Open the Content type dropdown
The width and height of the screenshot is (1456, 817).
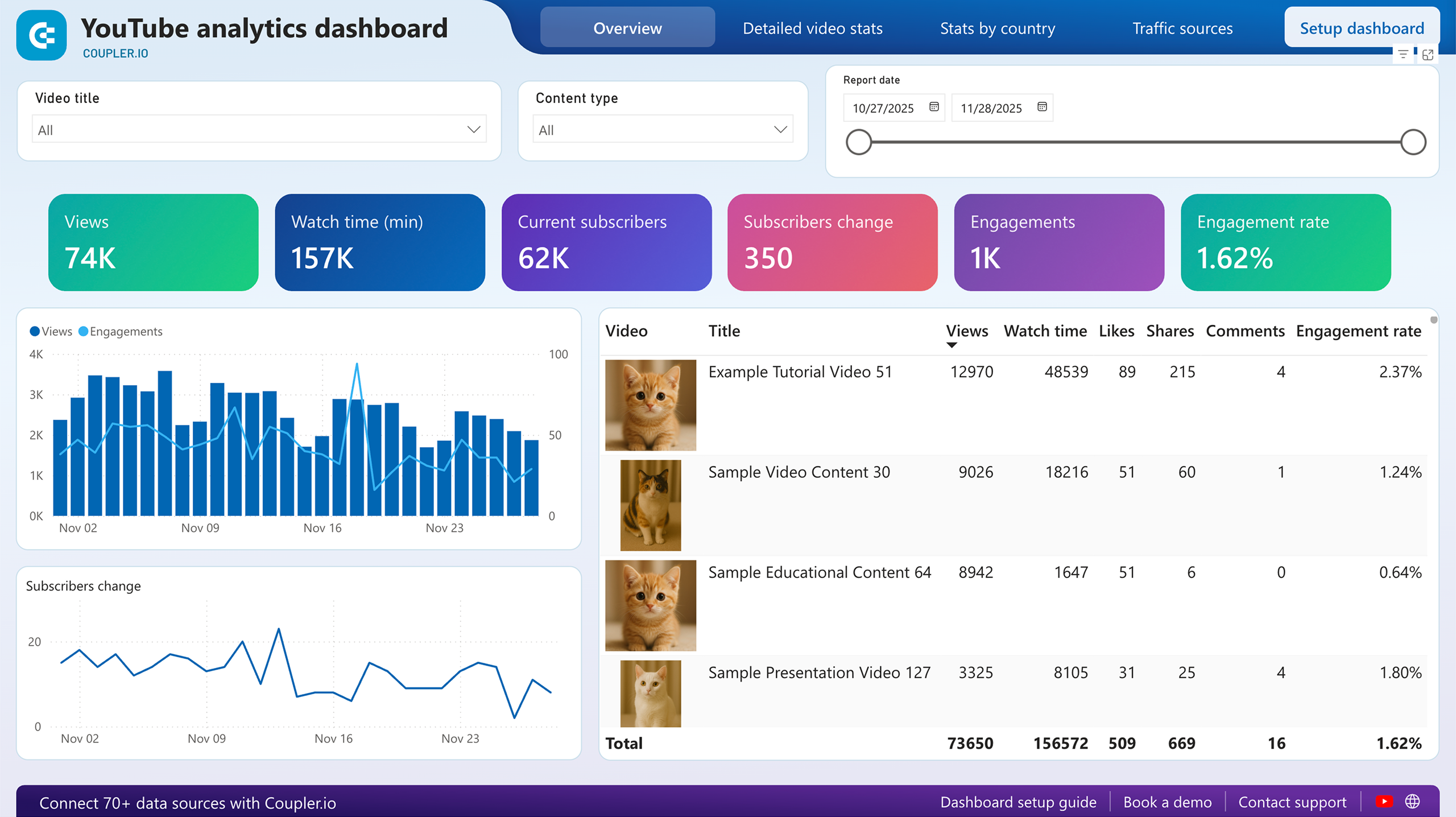[x=663, y=129]
